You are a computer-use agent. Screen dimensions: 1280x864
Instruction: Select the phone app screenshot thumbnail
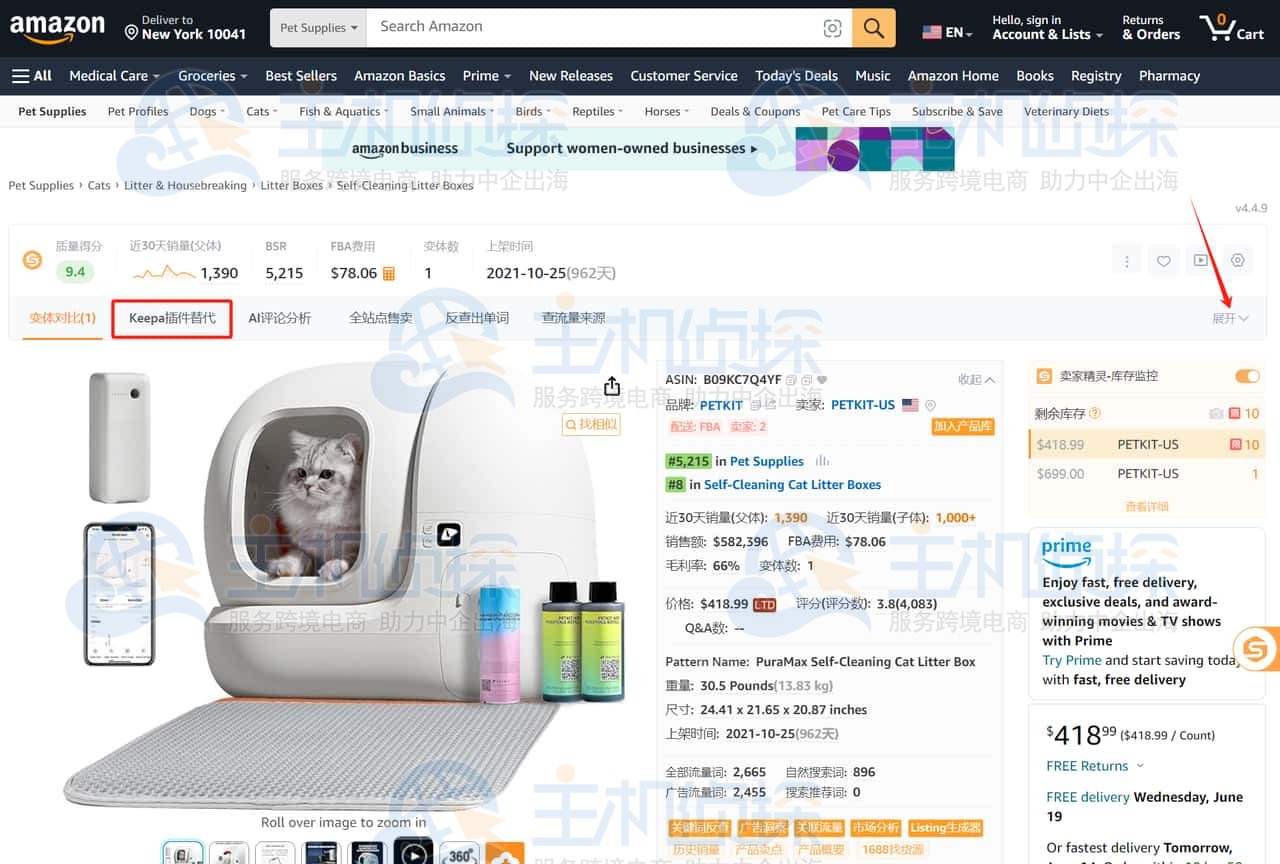pos(119,594)
